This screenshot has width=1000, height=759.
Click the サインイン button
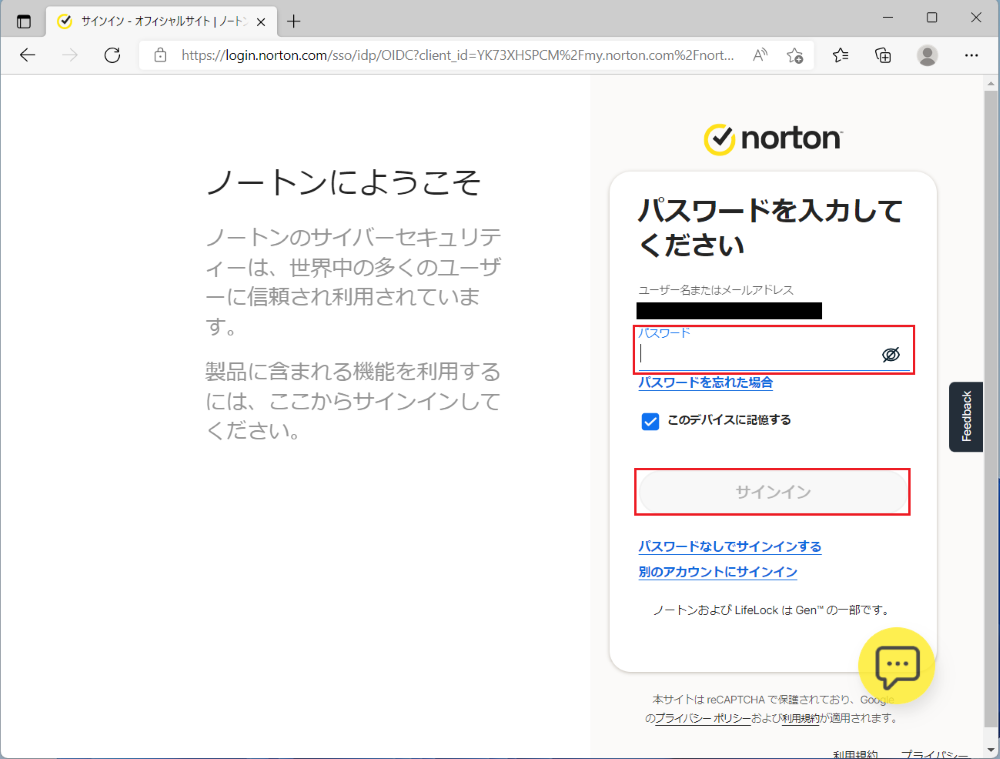click(773, 492)
